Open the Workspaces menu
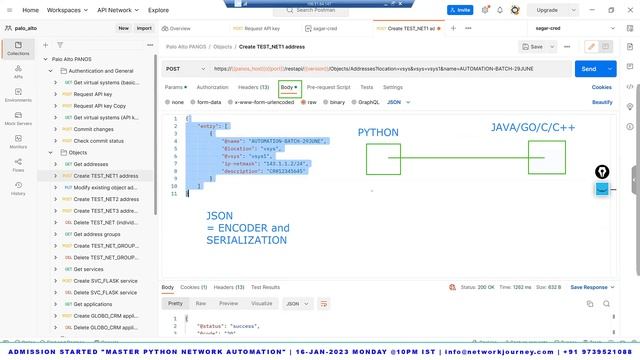Image resolution: width=640 pixels, height=360 pixels. 67,10
